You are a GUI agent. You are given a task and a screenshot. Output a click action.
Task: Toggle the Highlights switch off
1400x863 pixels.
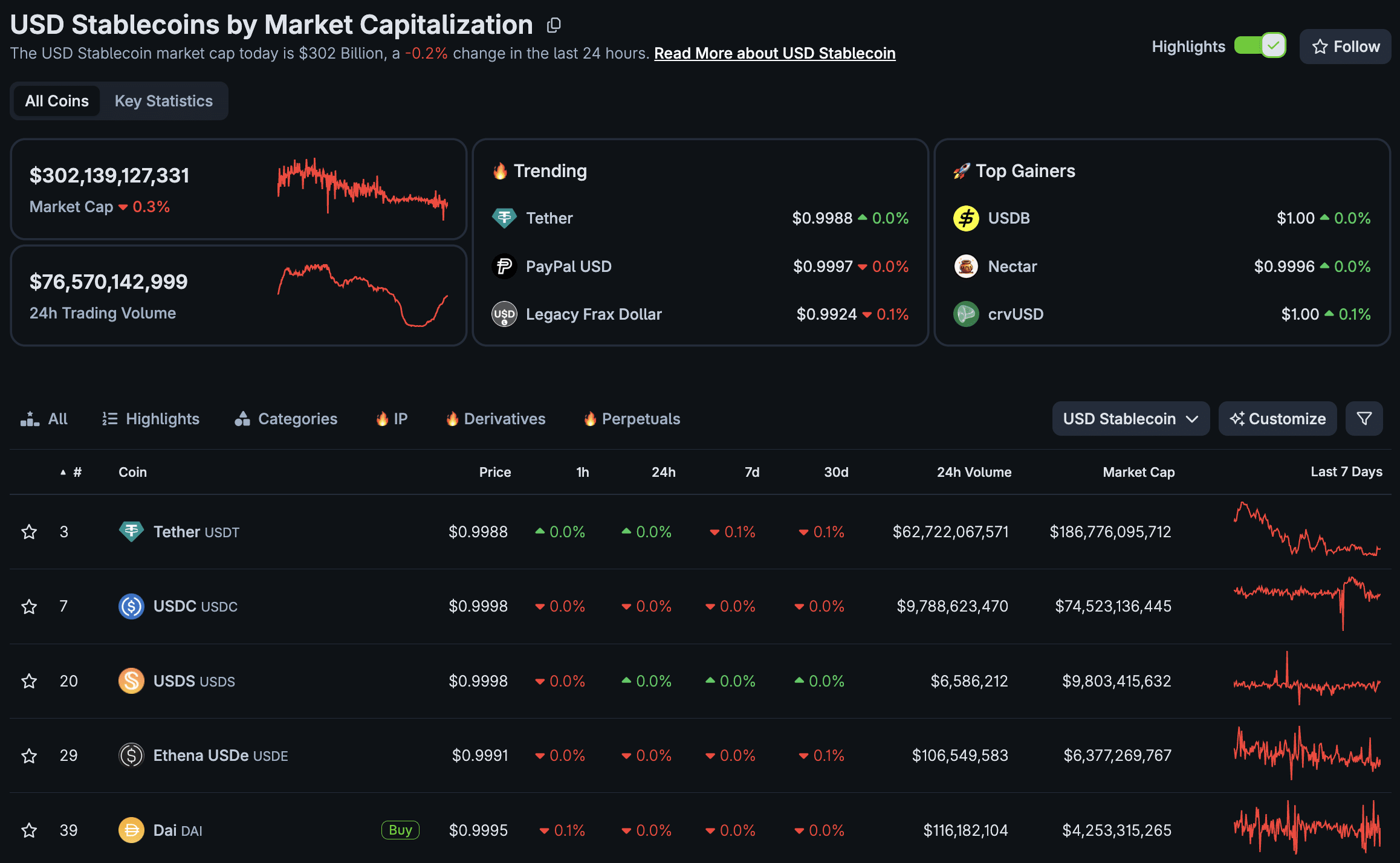[x=1260, y=45]
